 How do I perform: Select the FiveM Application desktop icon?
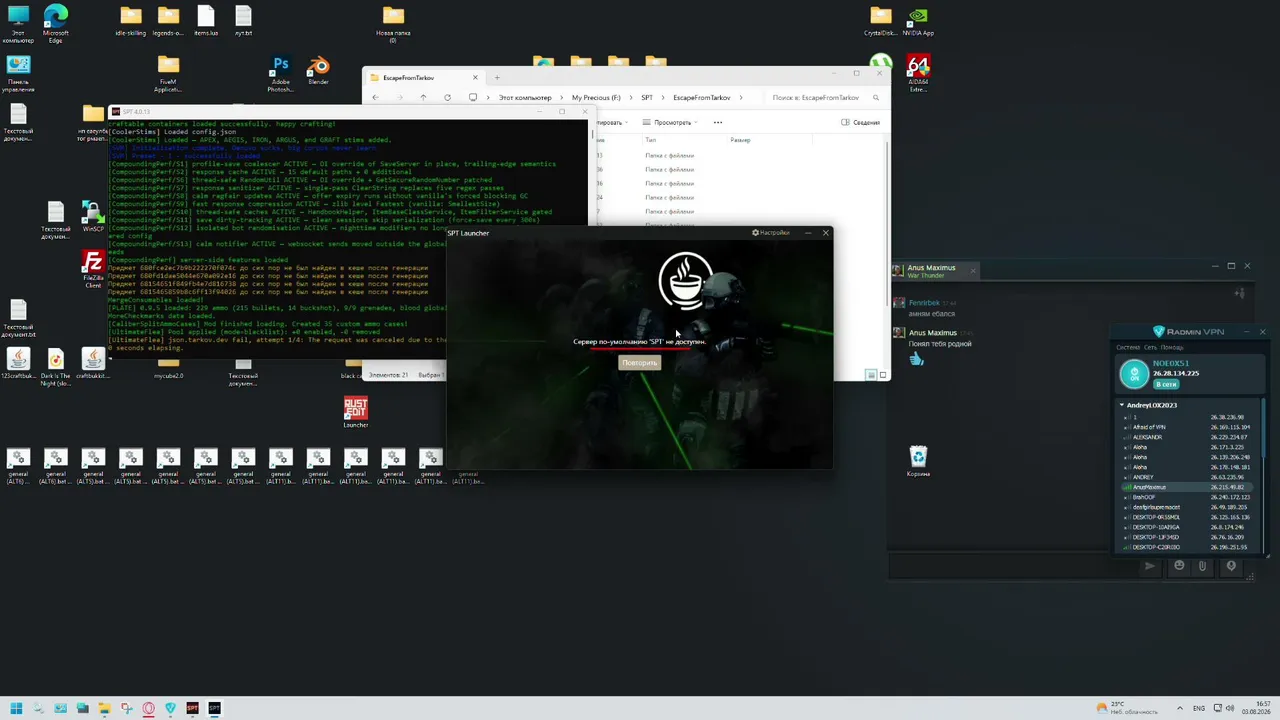click(168, 74)
